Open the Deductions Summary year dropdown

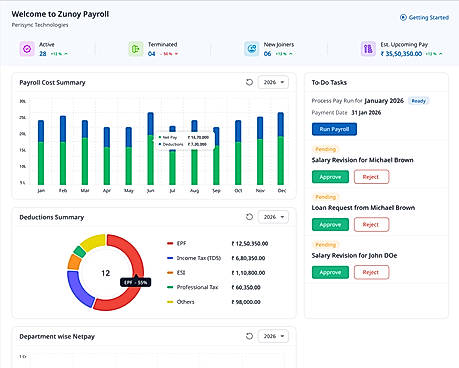tap(273, 217)
